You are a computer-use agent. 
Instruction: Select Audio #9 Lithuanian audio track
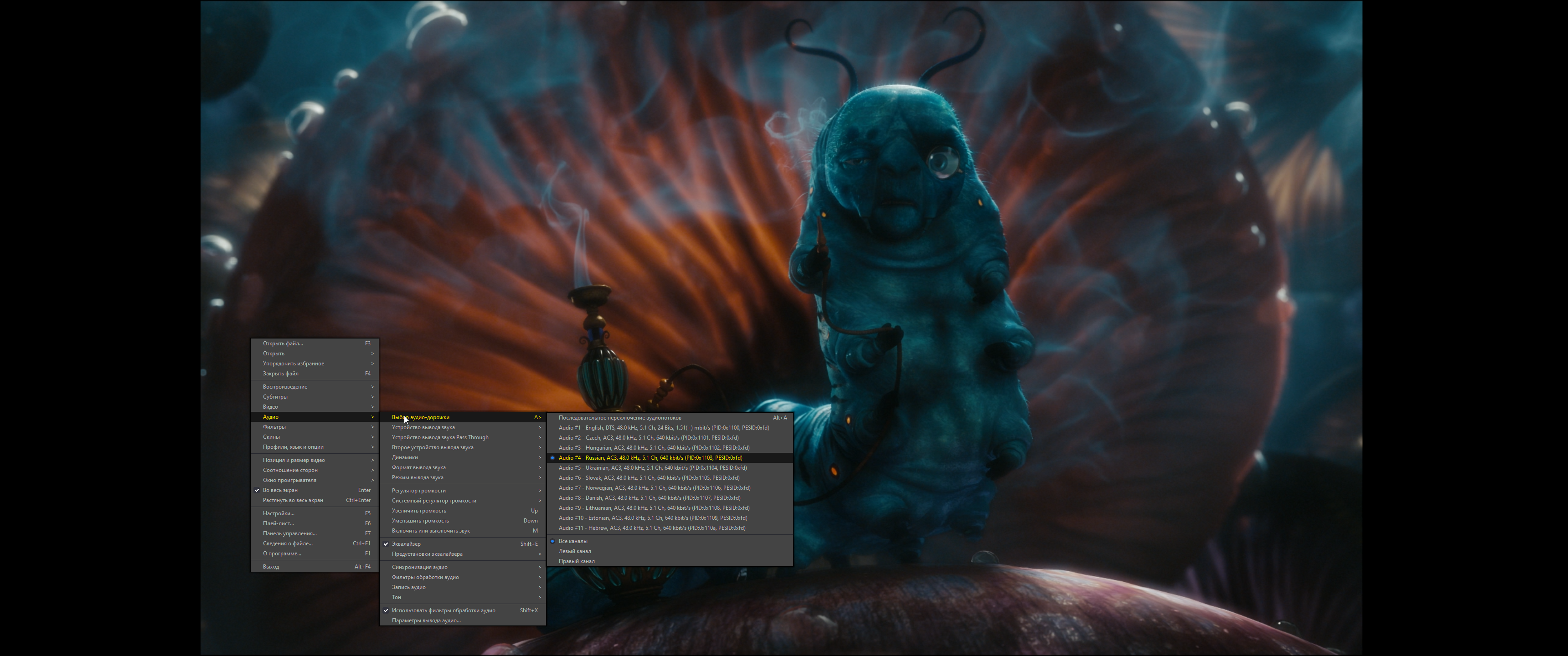click(670, 507)
